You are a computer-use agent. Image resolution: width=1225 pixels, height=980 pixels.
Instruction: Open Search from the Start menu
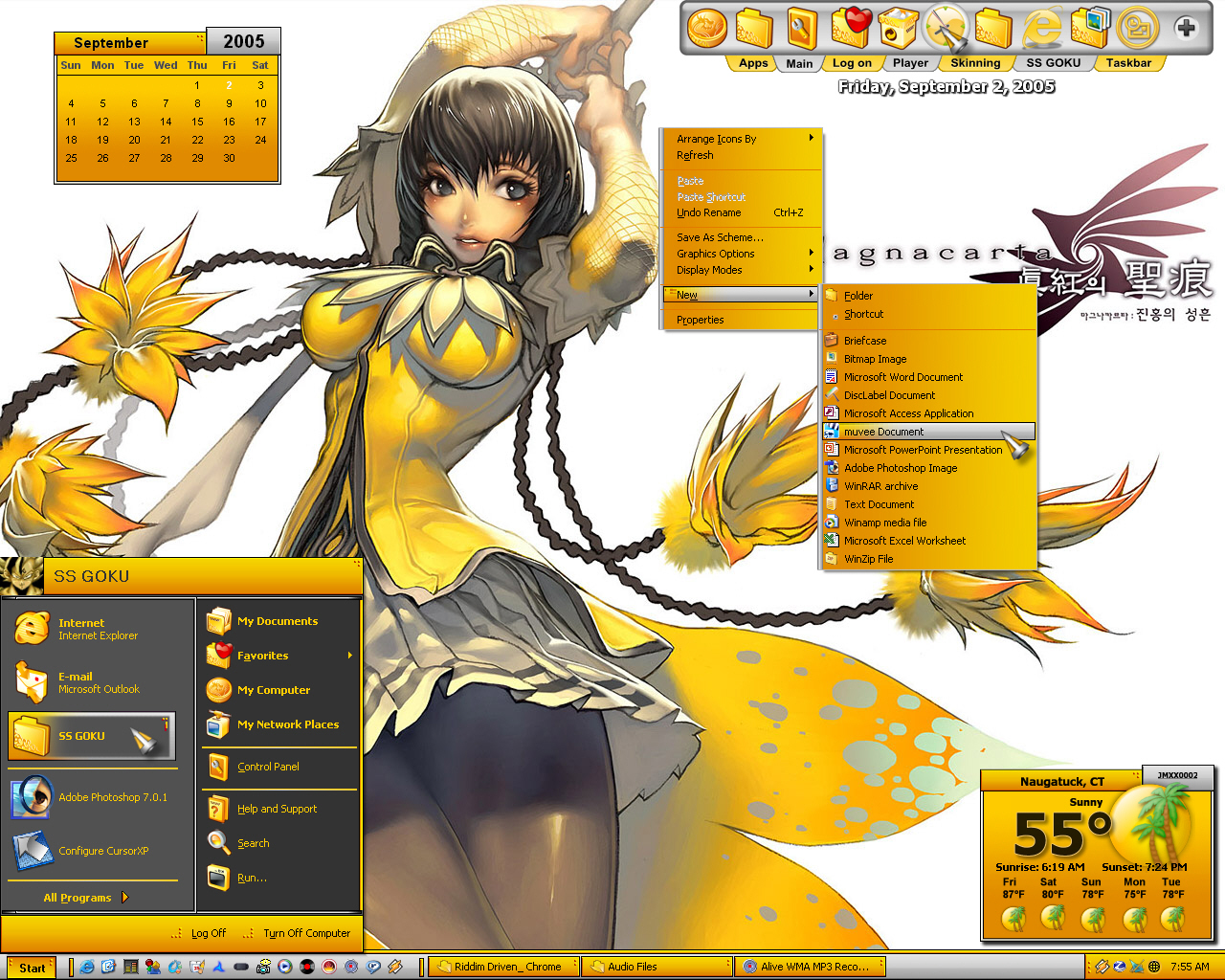279,843
